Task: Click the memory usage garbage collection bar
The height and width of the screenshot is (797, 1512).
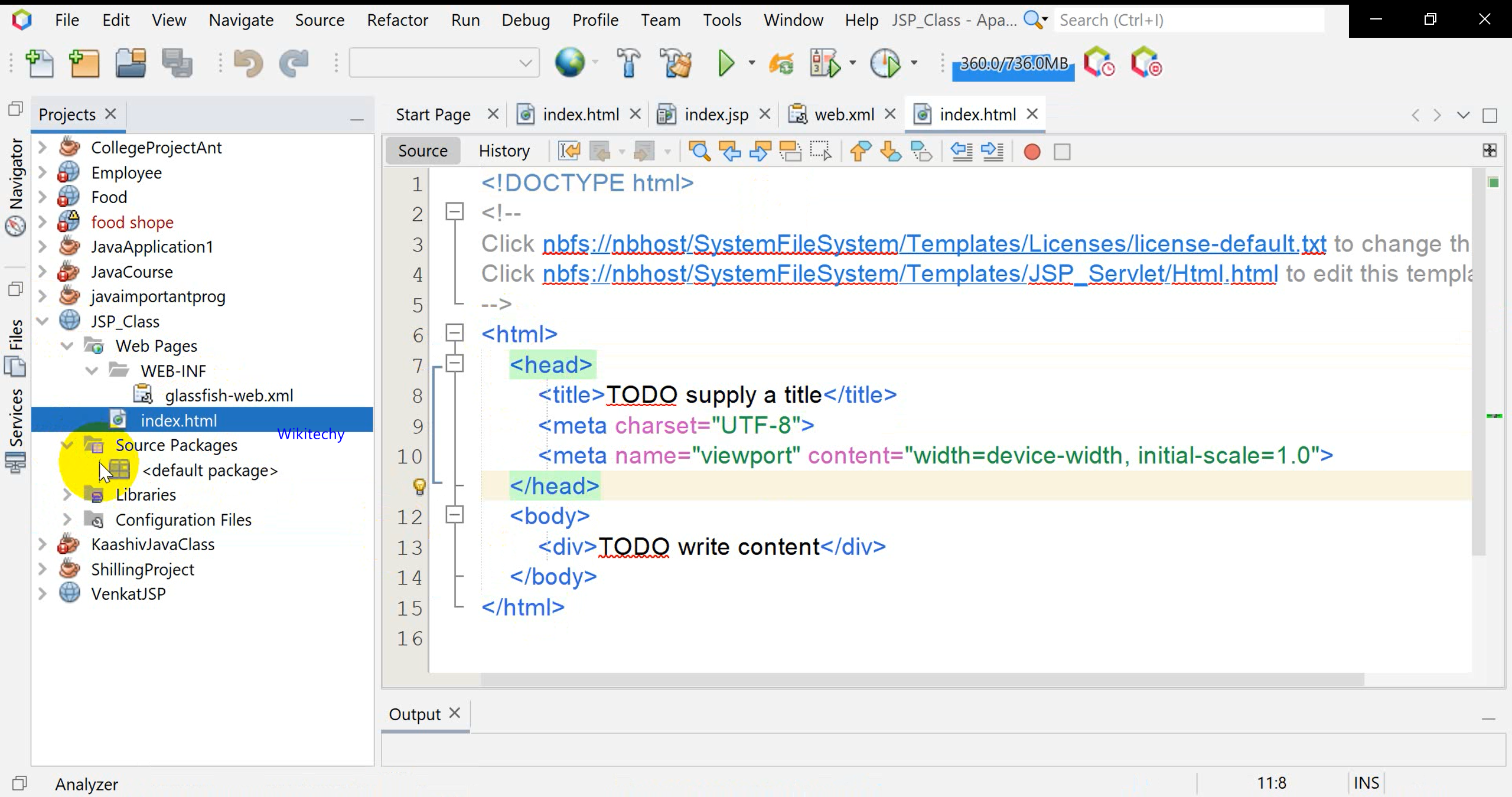Action: pyautogui.click(x=1014, y=64)
